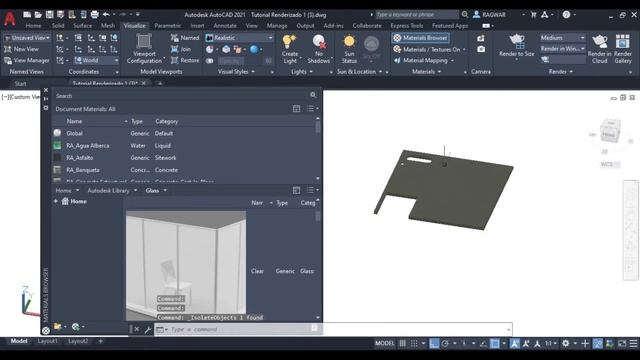Click the No Shadows icon

319,41
